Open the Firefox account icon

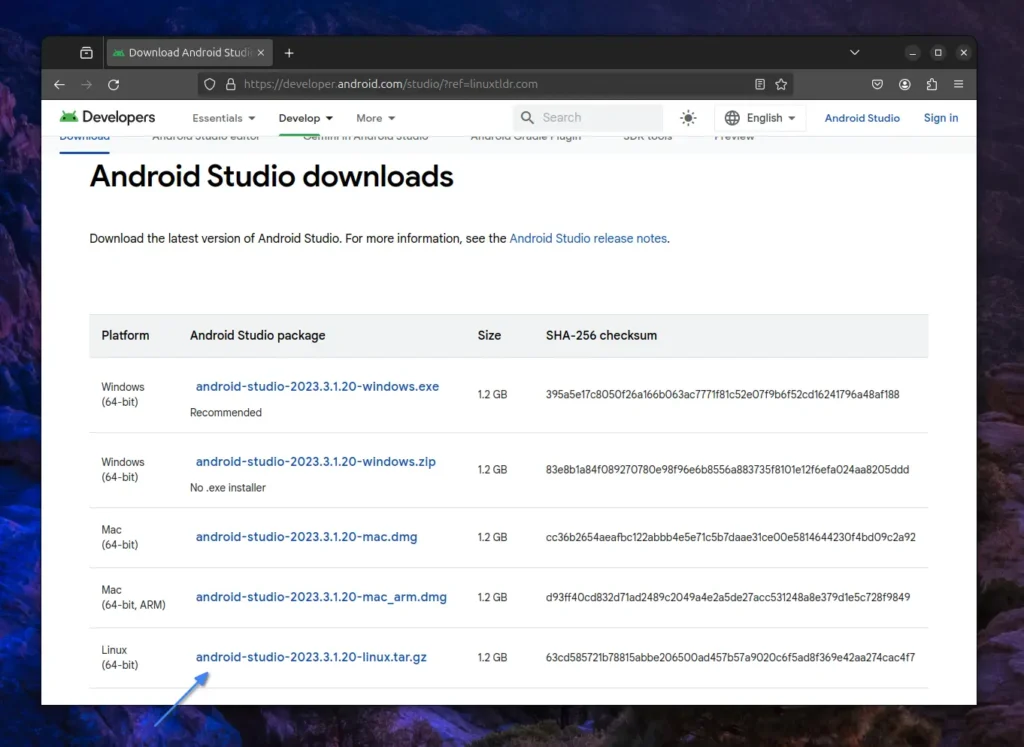(x=904, y=84)
